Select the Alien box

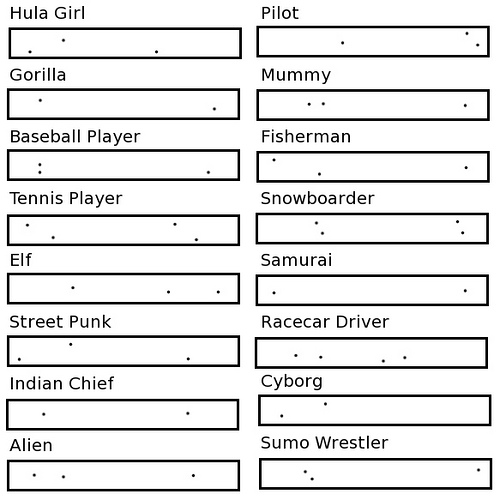[x=124, y=476]
